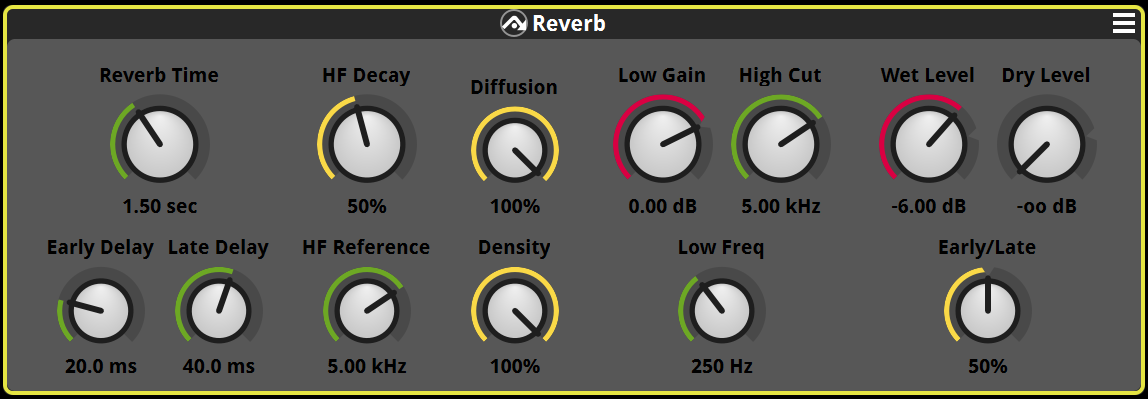Image resolution: width=1148 pixels, height=399 pixels.
Task: Click the Low Gain label
Action: [x=662, y=75]
